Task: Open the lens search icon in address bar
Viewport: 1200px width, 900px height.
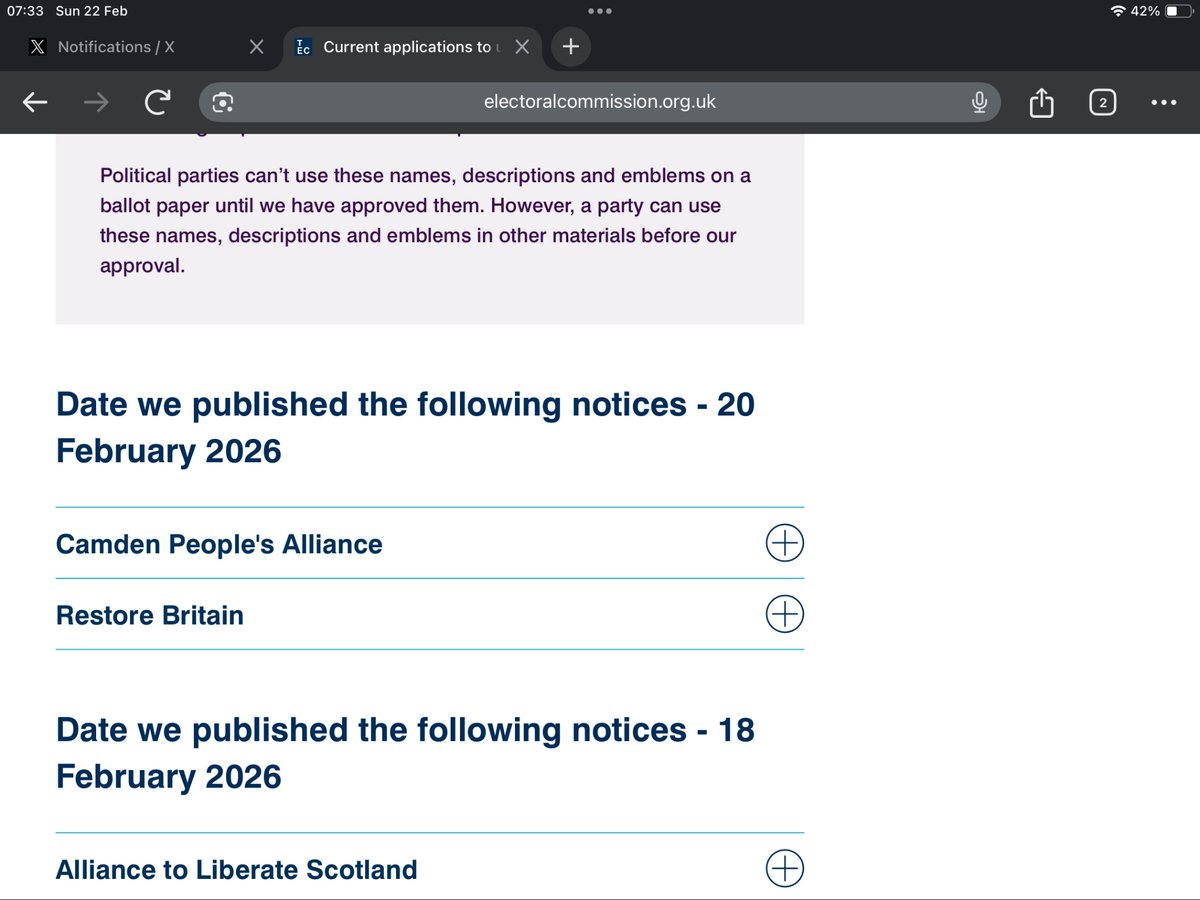Action: click(x=223, y=102)
